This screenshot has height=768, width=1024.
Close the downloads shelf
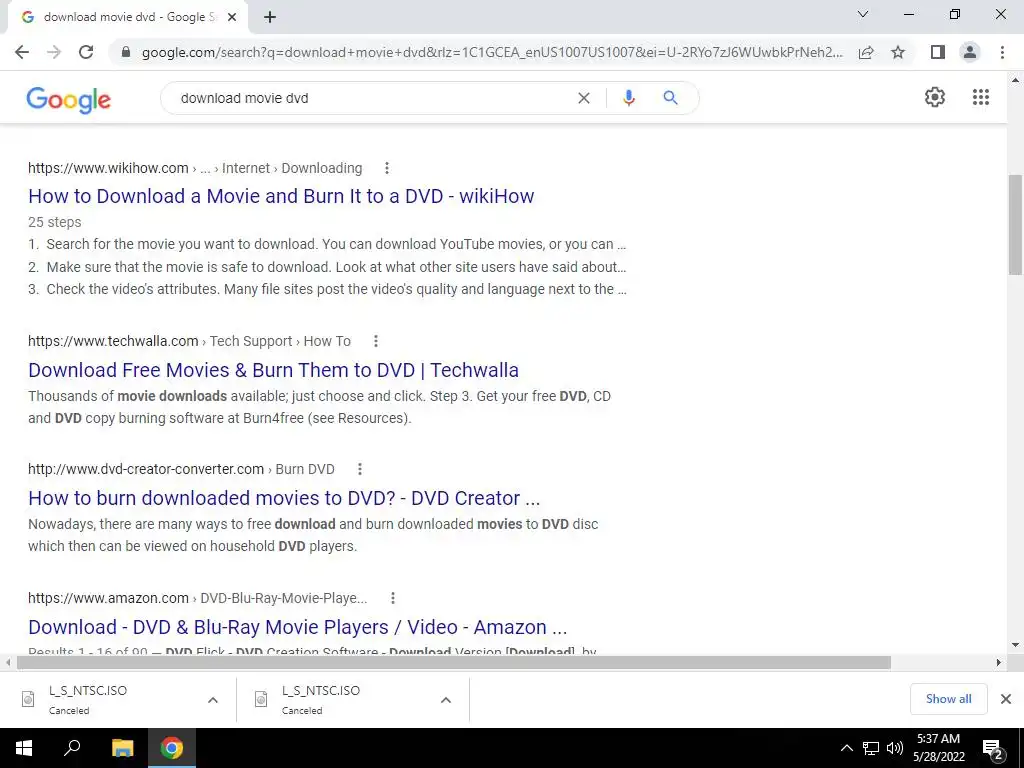tap(1006, 699)
